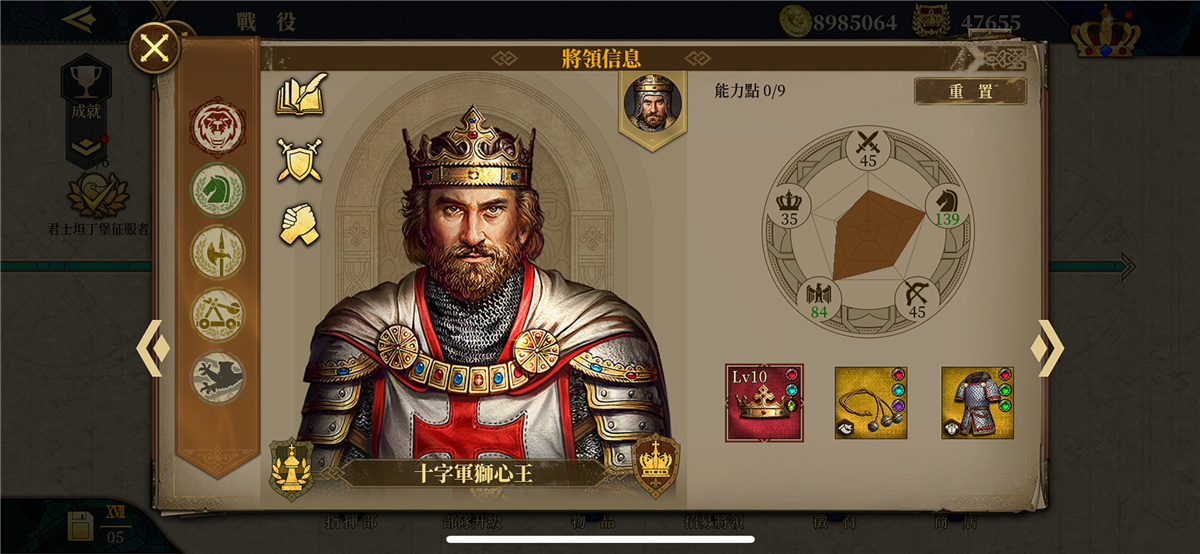
Task: Select the lion emblem troop category
Action: pos(218,126)
